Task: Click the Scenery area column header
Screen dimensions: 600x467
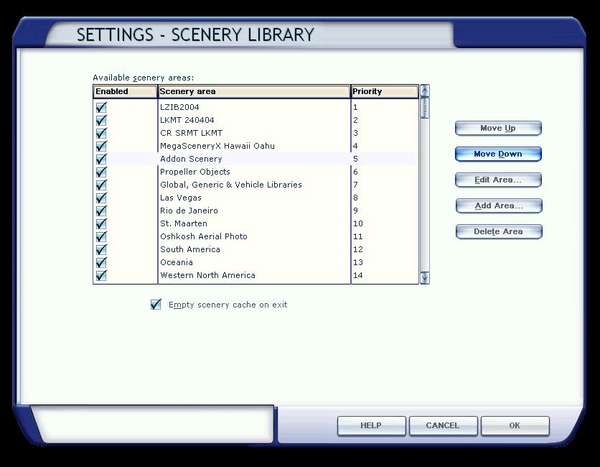Action: (254, 91)
